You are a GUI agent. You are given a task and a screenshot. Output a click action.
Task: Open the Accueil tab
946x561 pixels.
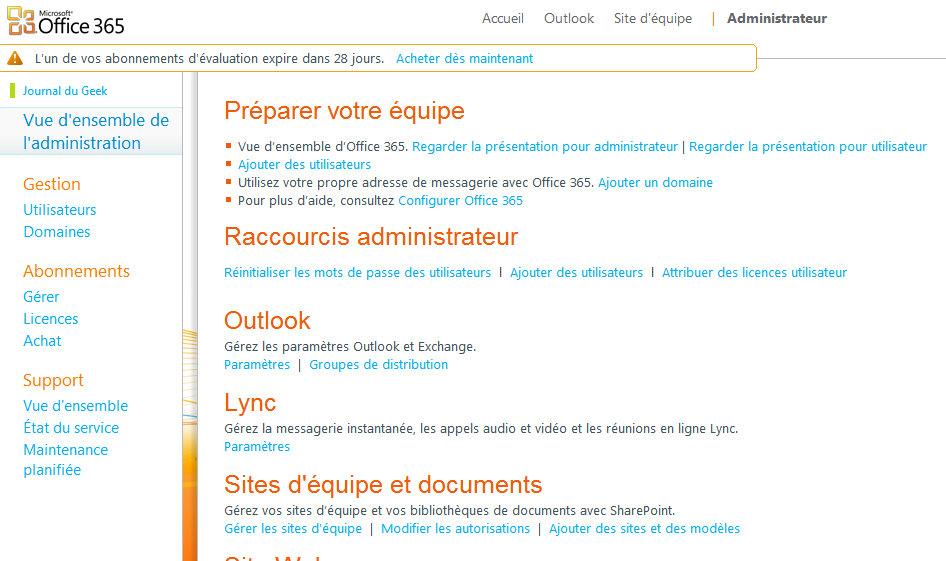click(503, 19)
